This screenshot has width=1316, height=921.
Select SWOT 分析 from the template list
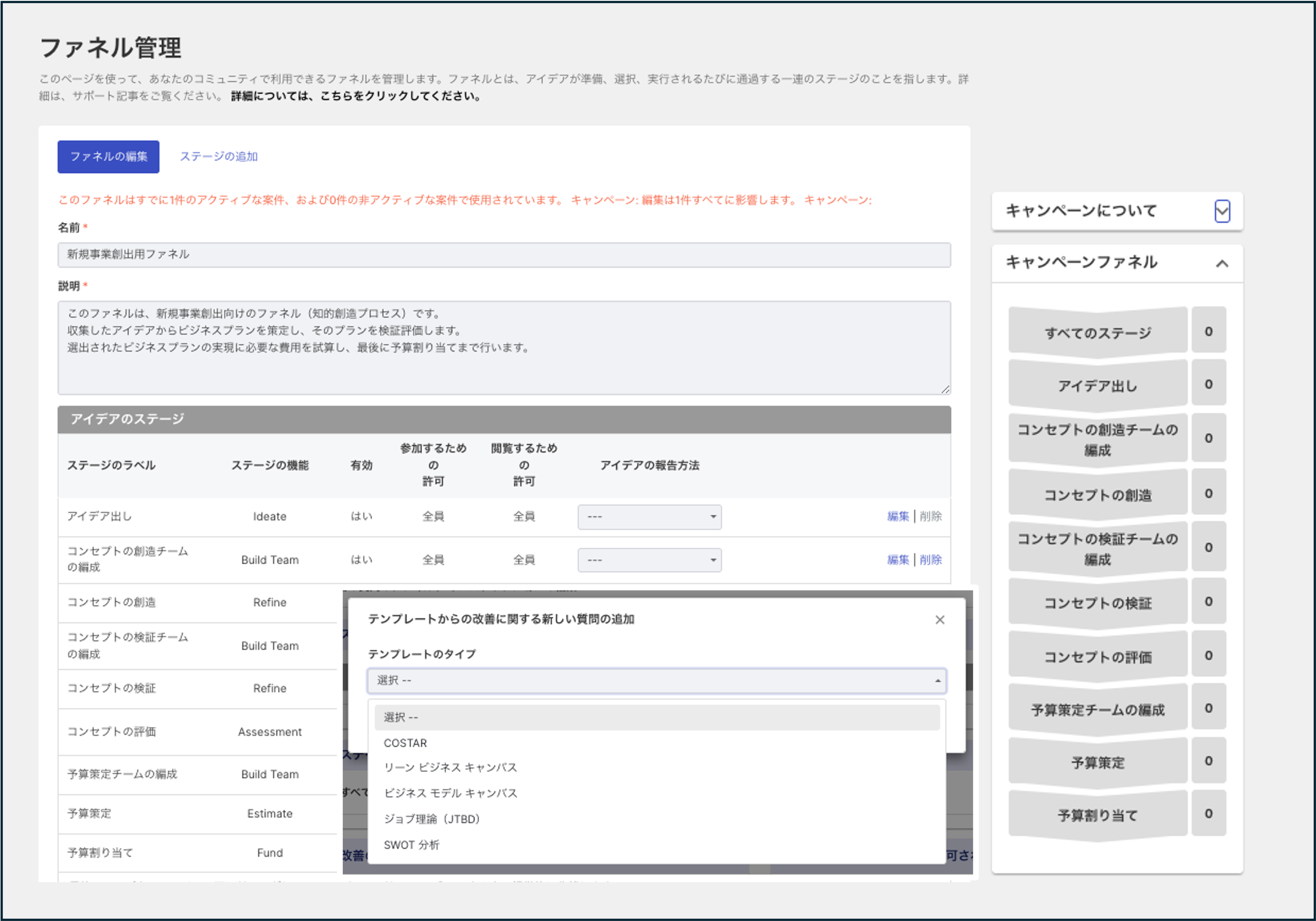[x=412, y=844]
